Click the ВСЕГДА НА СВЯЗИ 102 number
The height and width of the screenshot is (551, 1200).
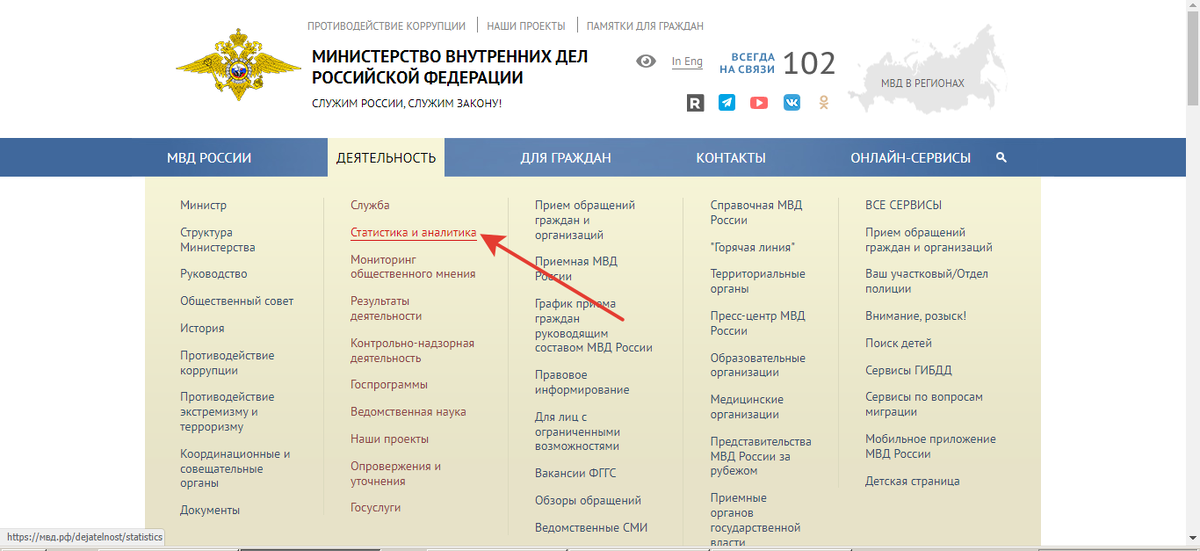(x=809, y=63)
